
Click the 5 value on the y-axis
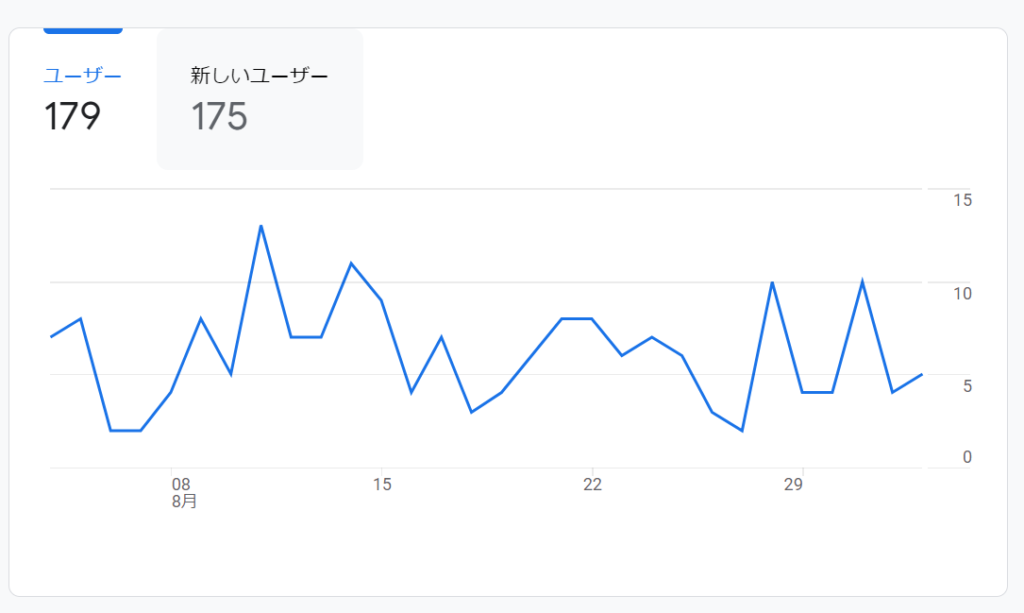[967, 385]
